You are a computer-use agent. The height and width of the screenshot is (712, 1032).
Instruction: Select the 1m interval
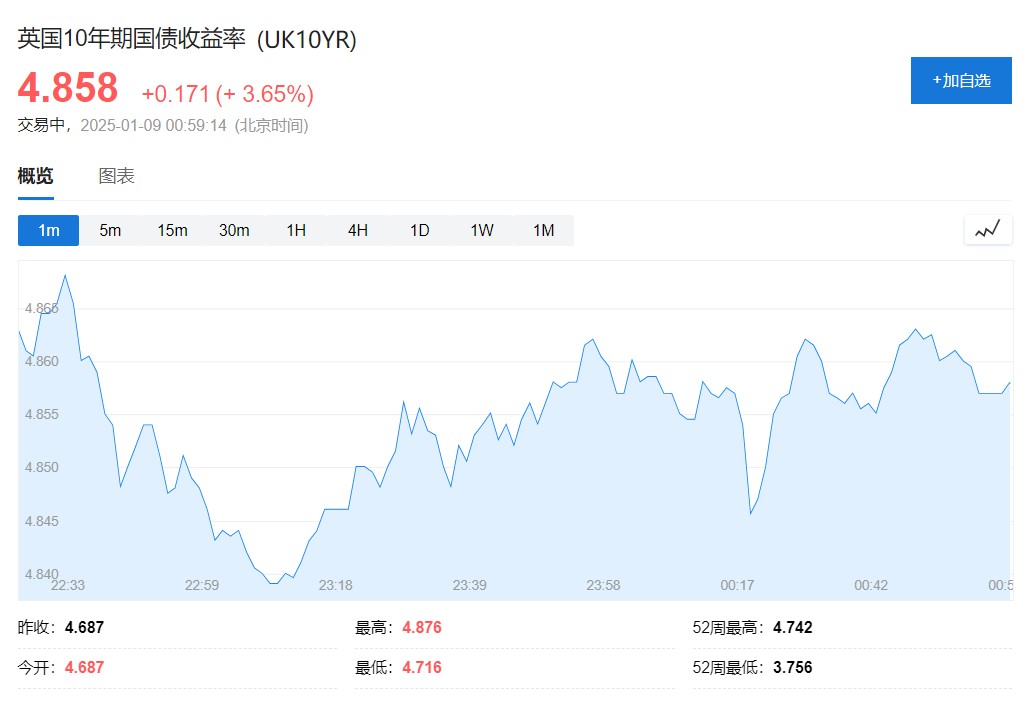pos(48,231)
